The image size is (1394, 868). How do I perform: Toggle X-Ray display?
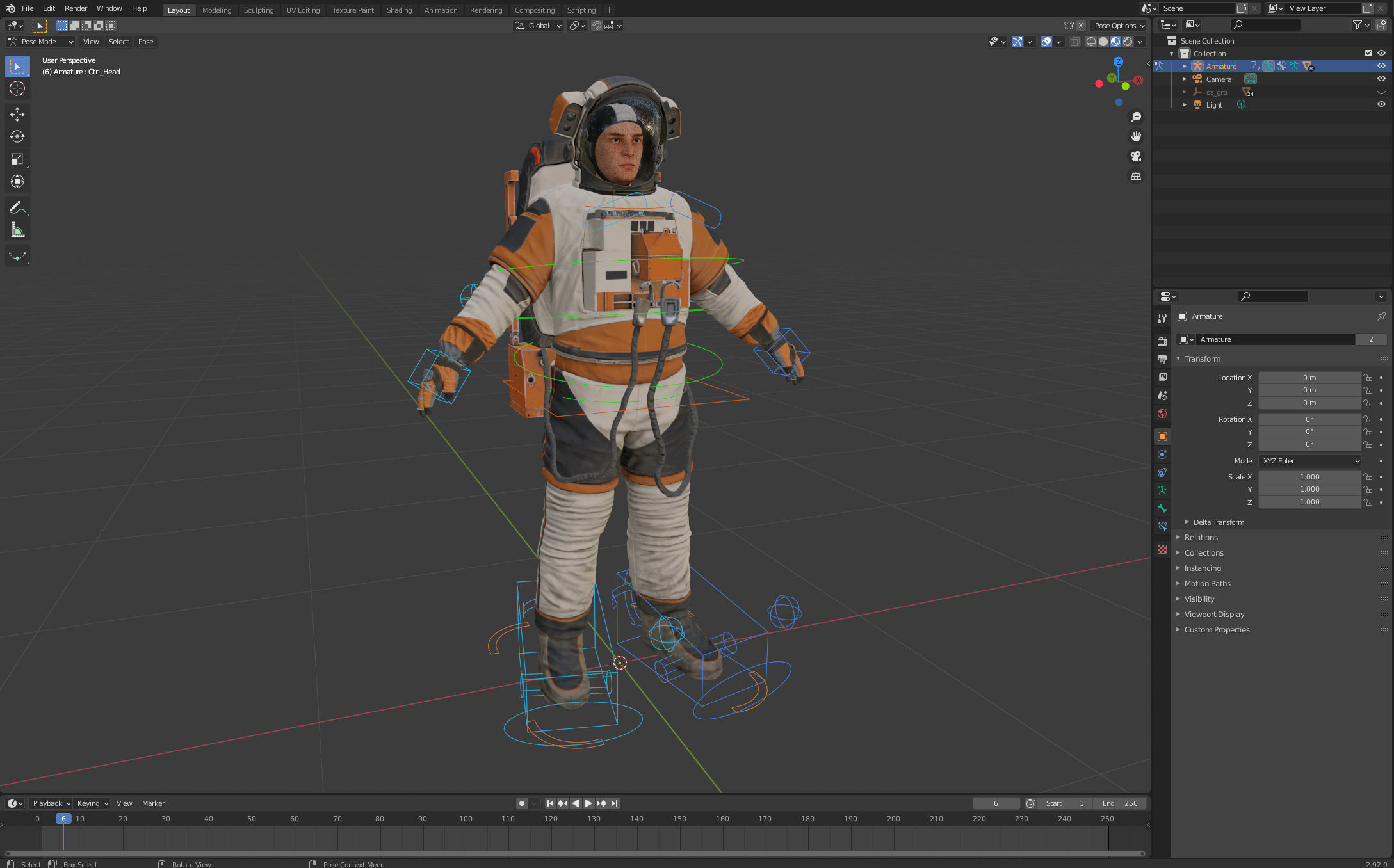pyautogui.click(x=1074, y=42)
